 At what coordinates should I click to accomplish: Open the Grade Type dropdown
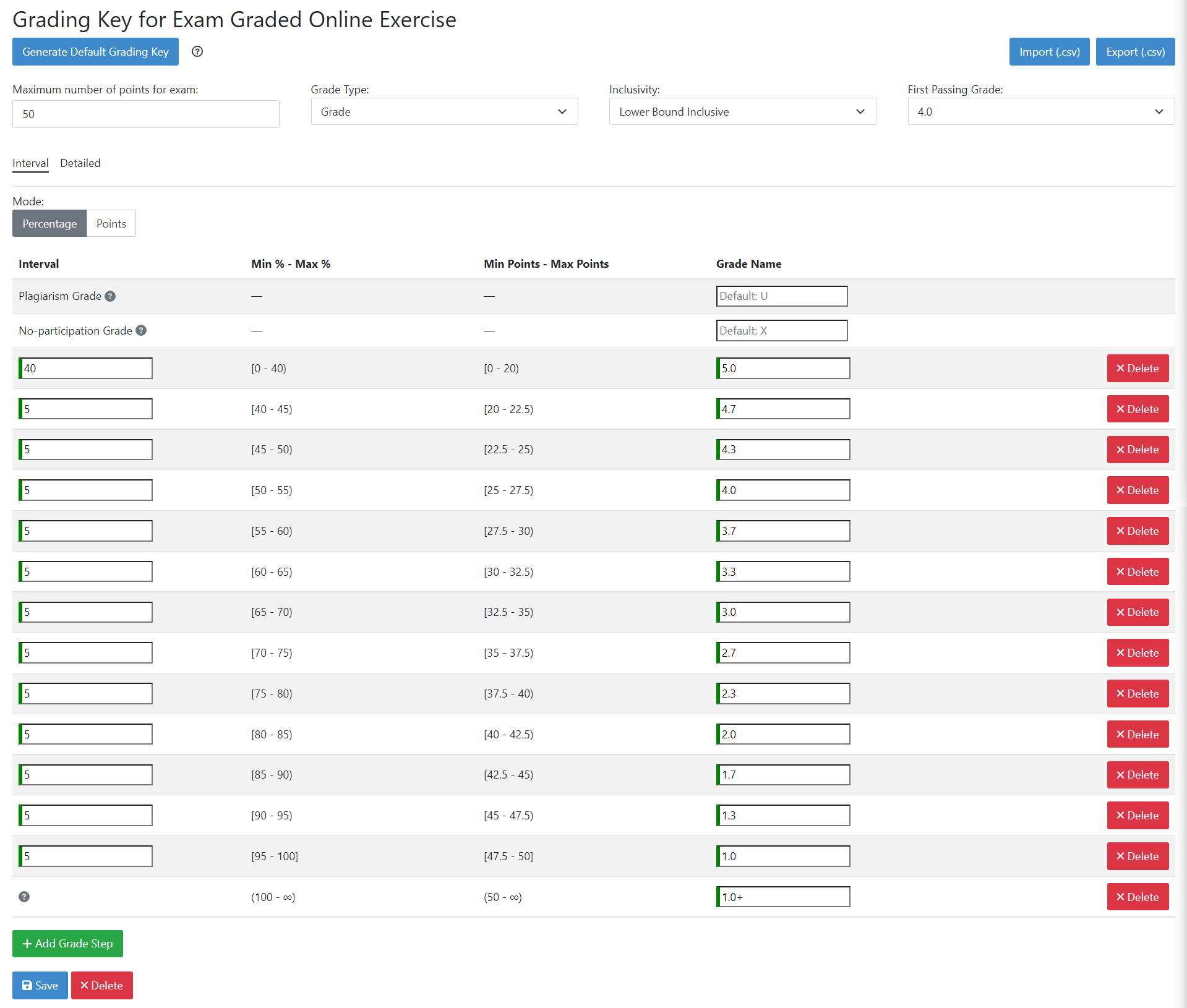pyautogui.click(x=444, y=112)
